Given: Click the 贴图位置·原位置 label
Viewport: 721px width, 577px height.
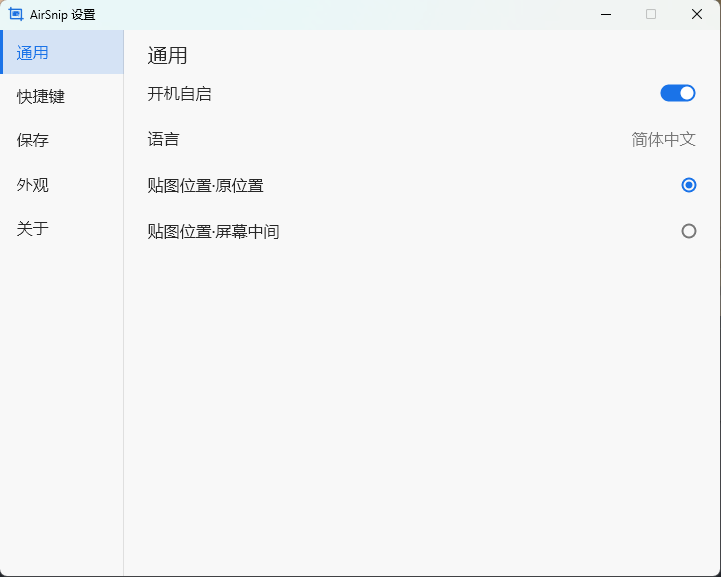Looking at the screenshot, I should [x=205, y=186].
